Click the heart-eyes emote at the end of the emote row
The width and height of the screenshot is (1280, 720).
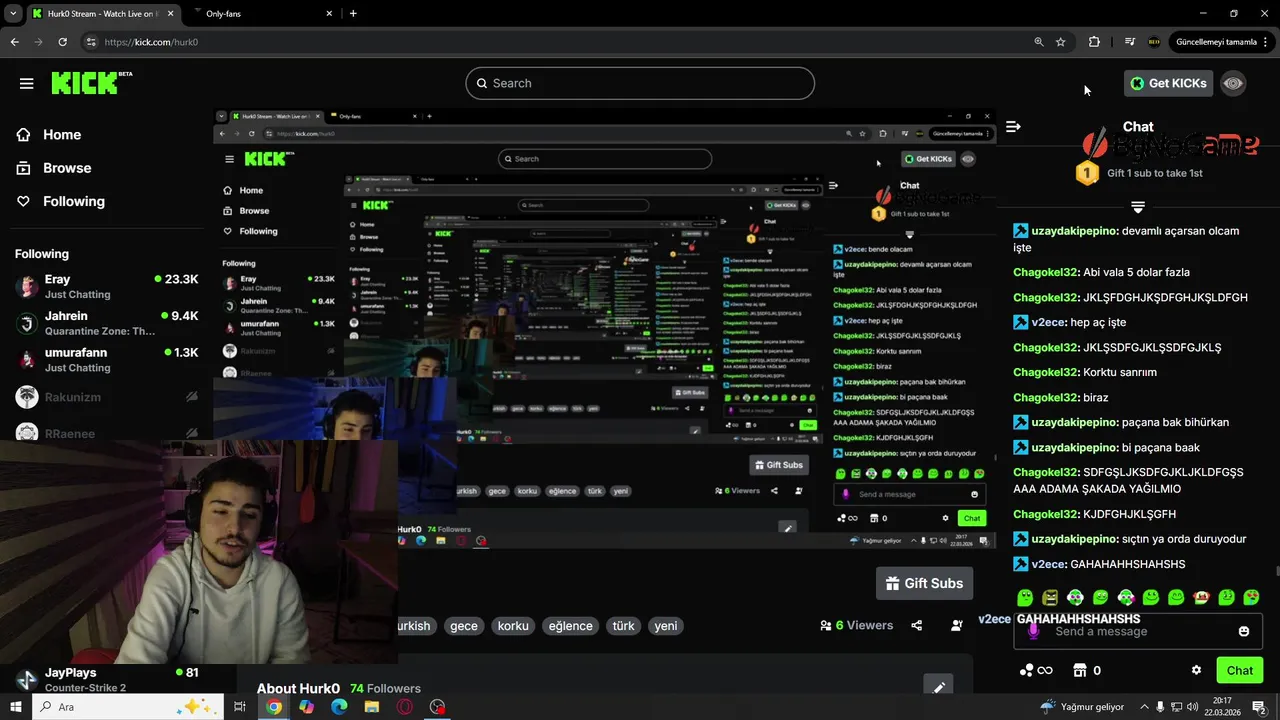point(1252,598)
